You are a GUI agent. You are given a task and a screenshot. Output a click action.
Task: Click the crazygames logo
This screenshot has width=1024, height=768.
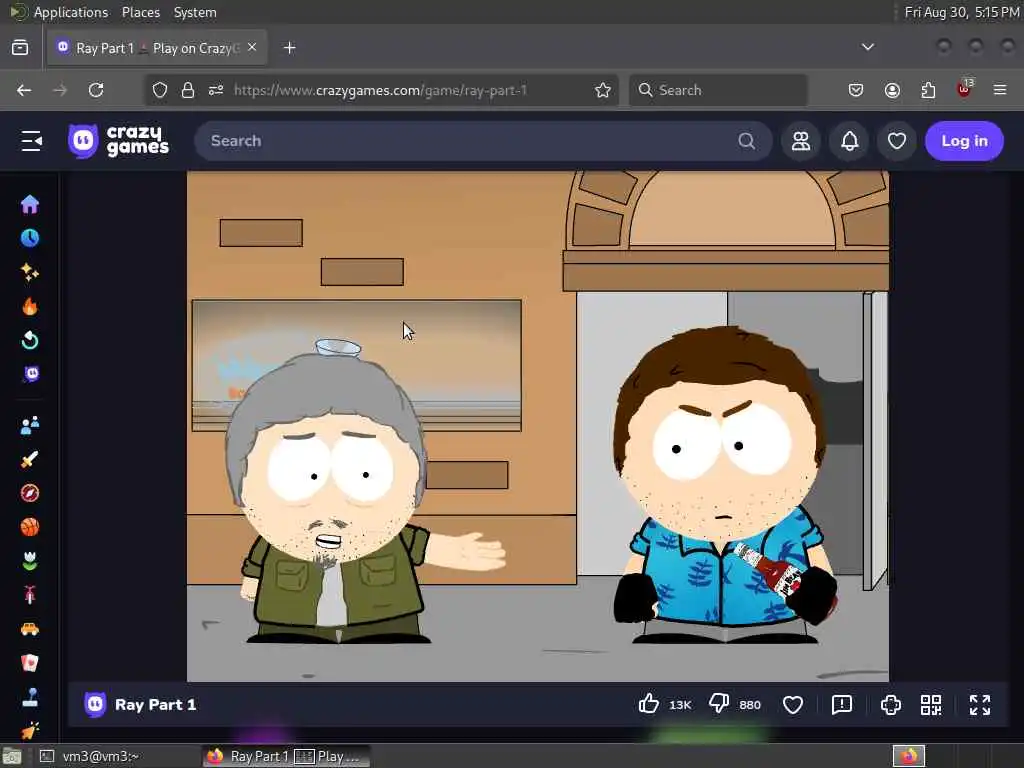[x=119, y=141]
